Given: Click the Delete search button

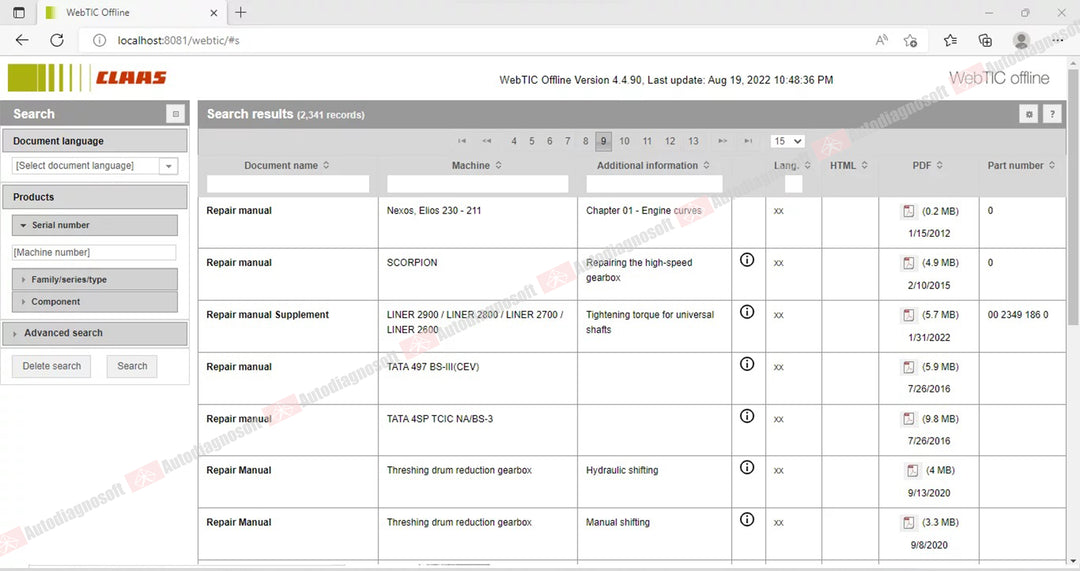Looking at the screenshot, I should point(52,366).
